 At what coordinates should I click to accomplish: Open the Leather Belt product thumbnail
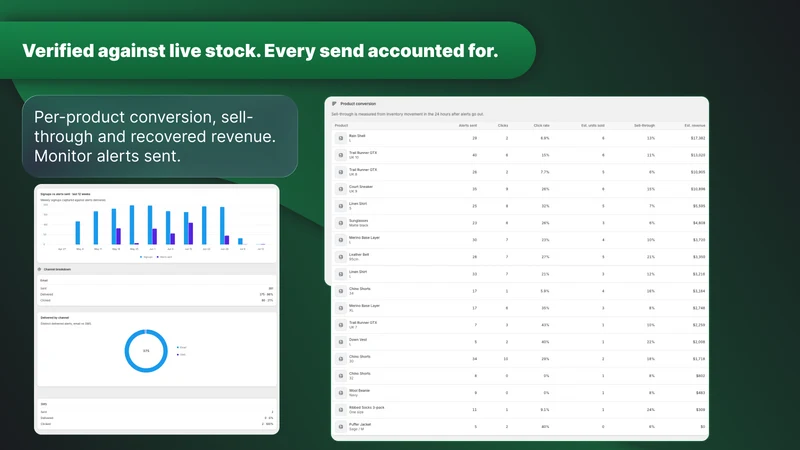point(341,257)
